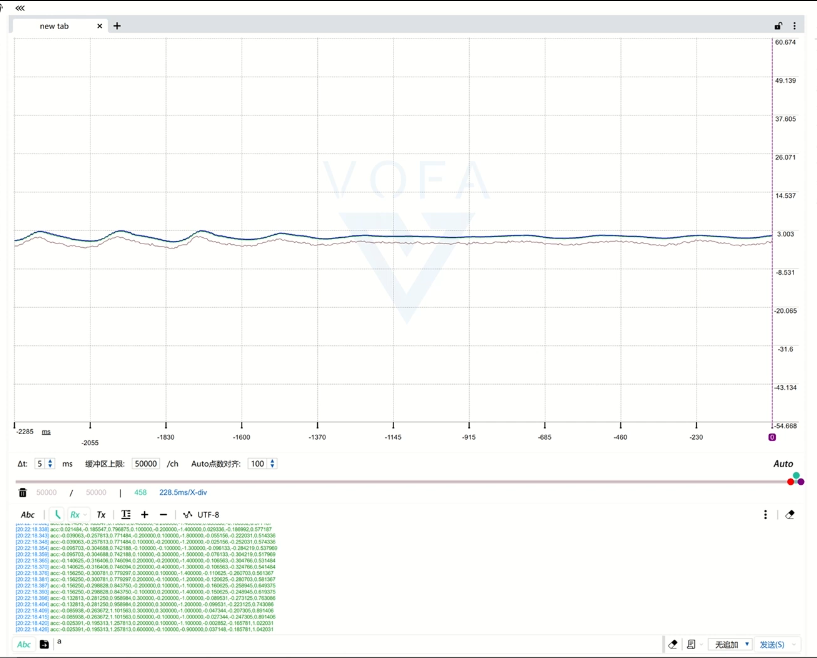This screenshot has width=817, height=658.
Task: Toggle Tx display option
Action: 101,514
